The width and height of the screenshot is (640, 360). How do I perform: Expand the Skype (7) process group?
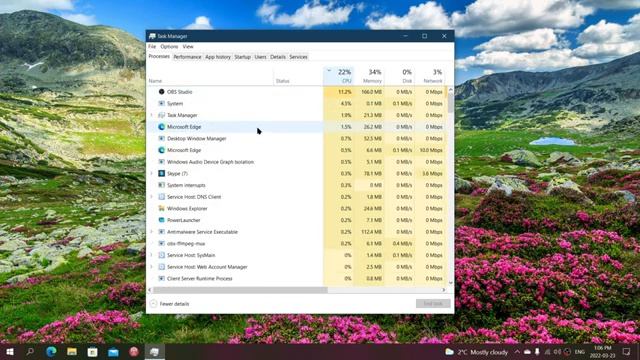pos(152,173)
